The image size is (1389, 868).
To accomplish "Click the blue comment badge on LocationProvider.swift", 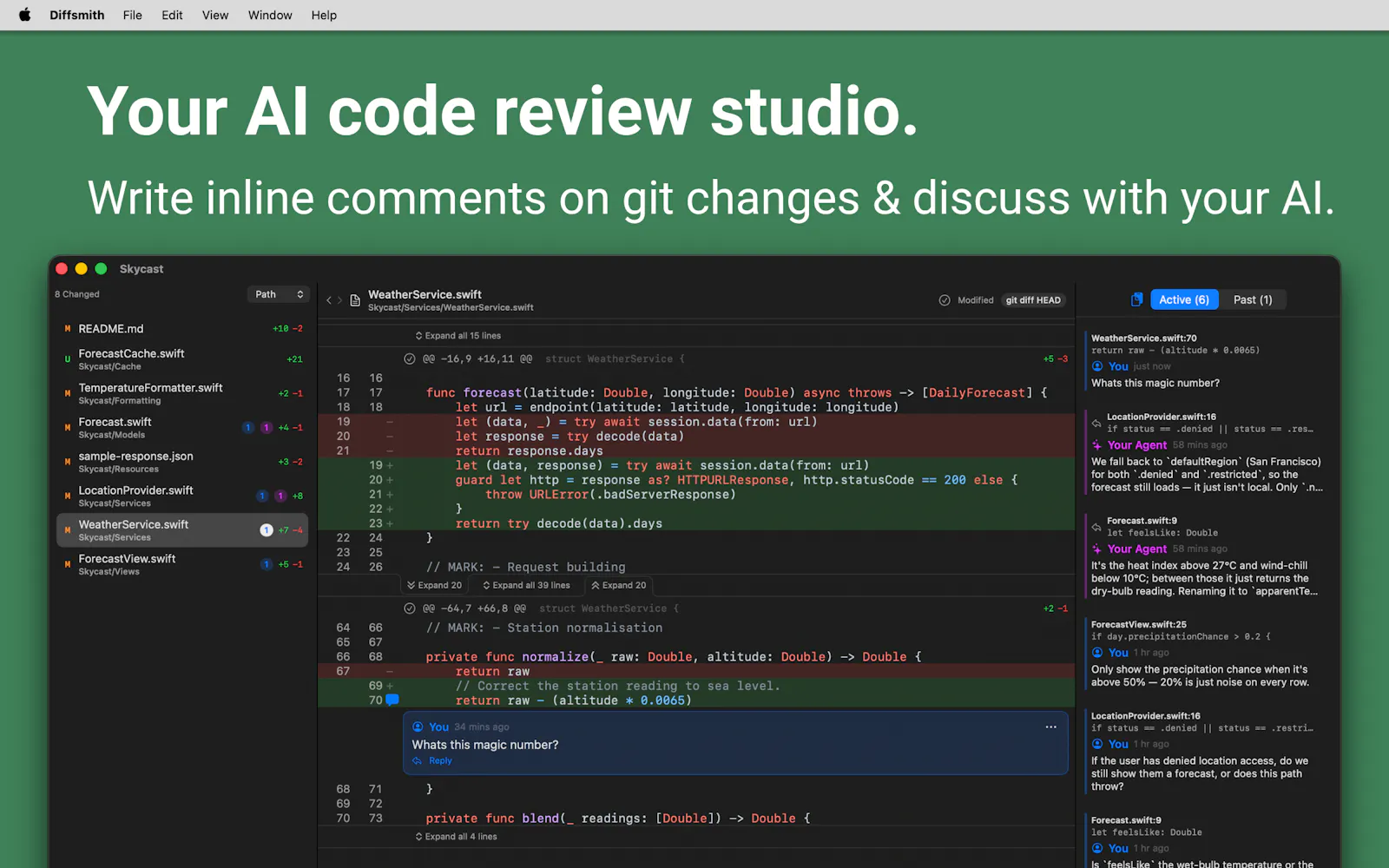I will 262,496.
